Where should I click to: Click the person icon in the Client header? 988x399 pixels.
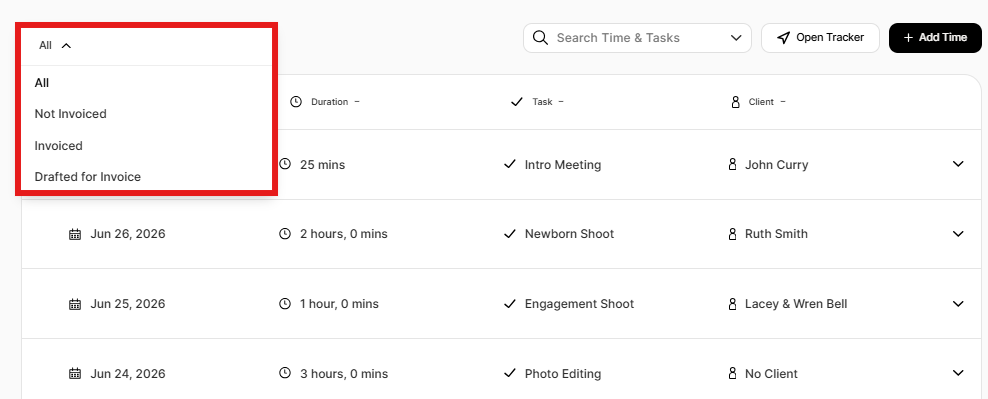coord(735,101)
